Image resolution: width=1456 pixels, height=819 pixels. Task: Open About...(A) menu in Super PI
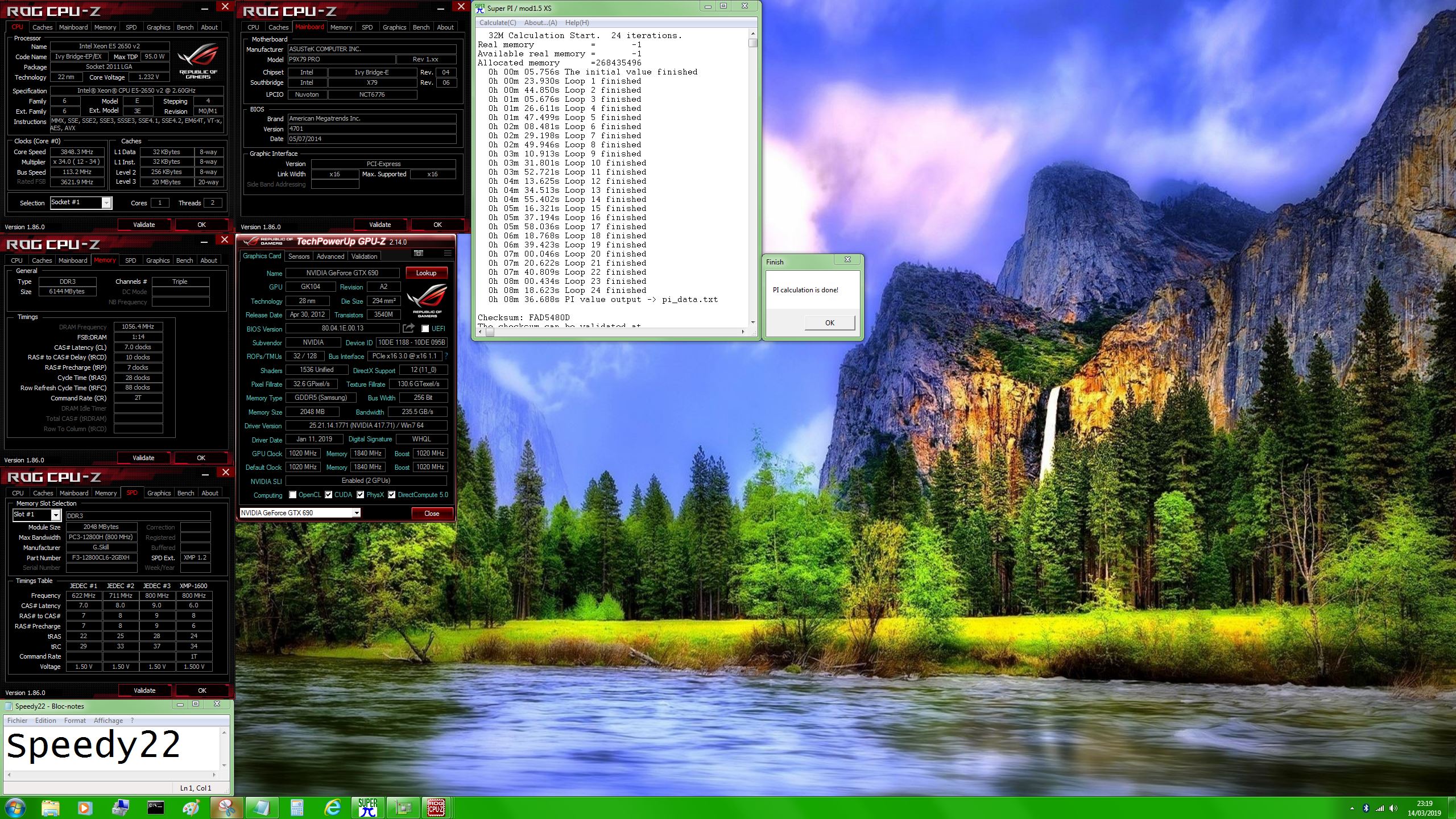coord(540,23)
